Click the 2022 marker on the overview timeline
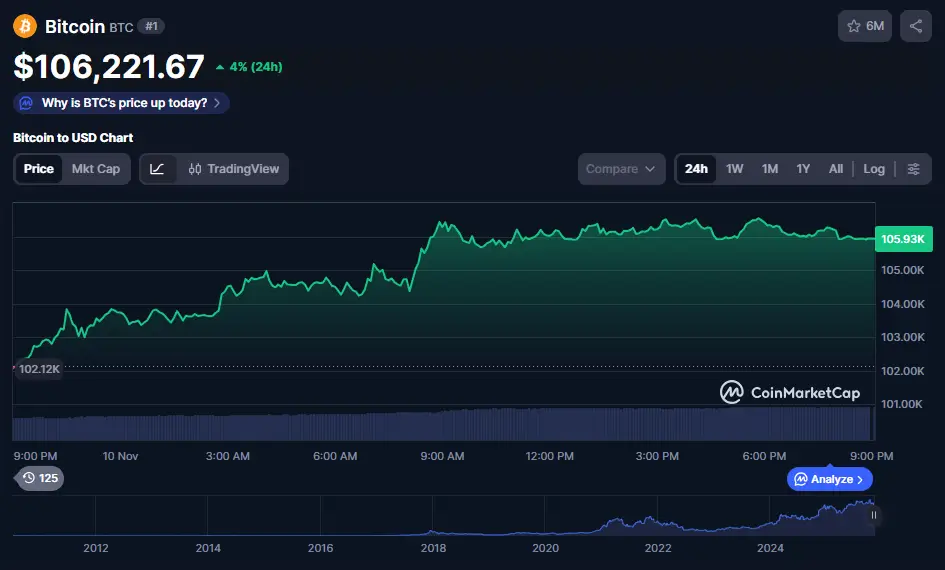Viewport: 945px width, 570px height. point(658,548)
